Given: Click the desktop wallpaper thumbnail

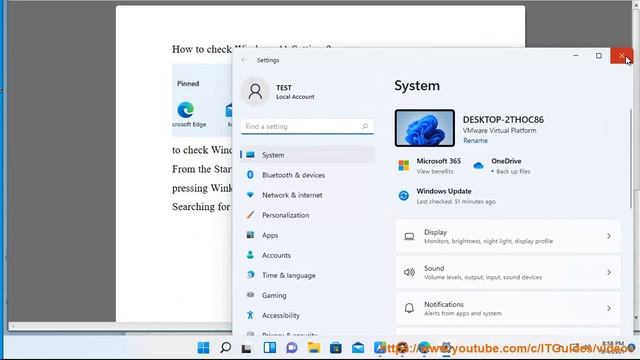Looking at the screenshot, I should click(424, 128).
